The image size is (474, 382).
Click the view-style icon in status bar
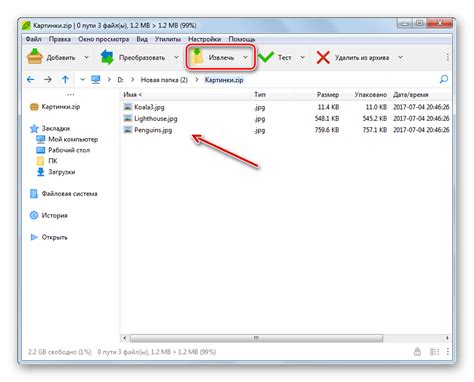pos(434,352)
